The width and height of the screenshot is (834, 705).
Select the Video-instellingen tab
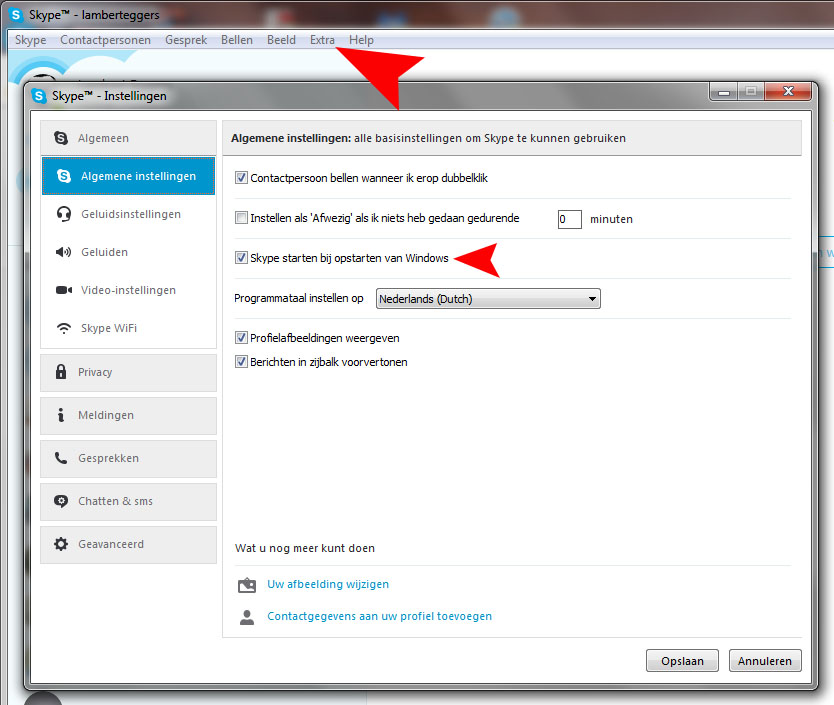(x=128, y=290)
